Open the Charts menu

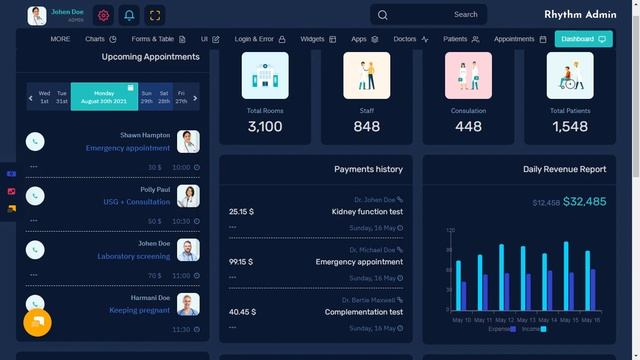pyautogui.click(x=101, y=39)
